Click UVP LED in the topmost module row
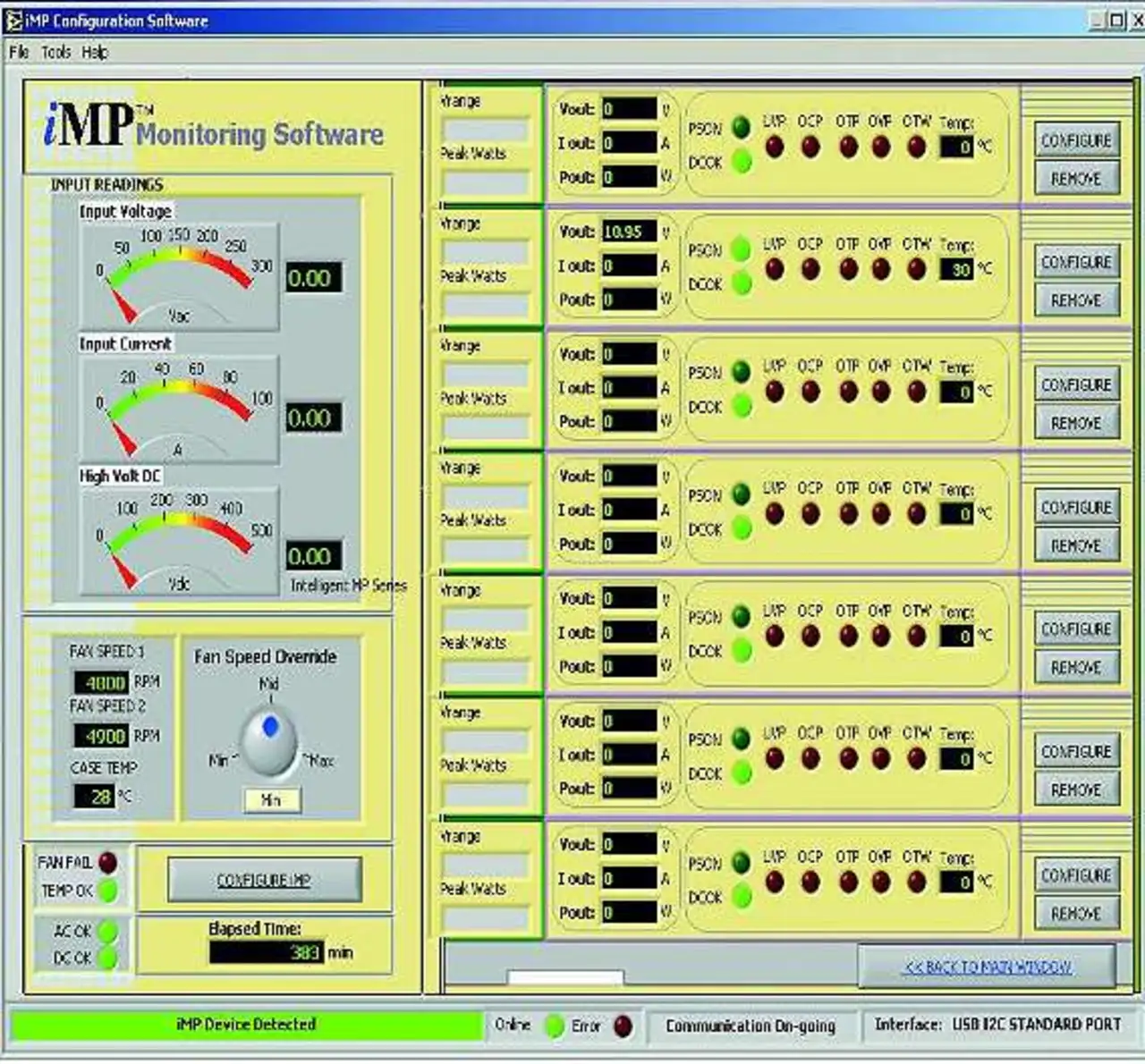Image resolution: width=1145 pixels, height=1064 pixels. tap(775, 146)
